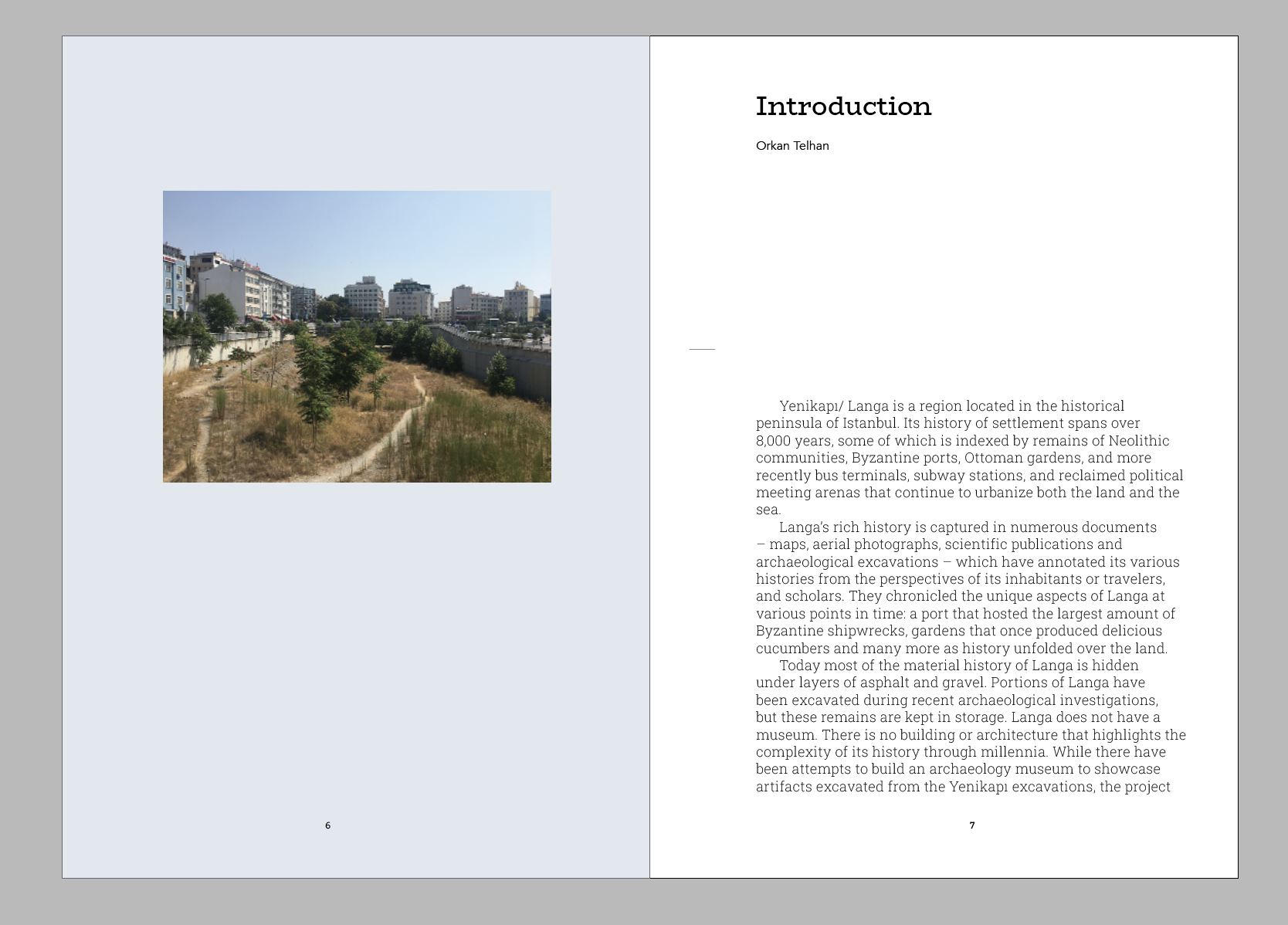The image size is (1288, 925).
Task: Click the line starting "Yenikapı/ Langa is a region"
Action: coord(951,406)
